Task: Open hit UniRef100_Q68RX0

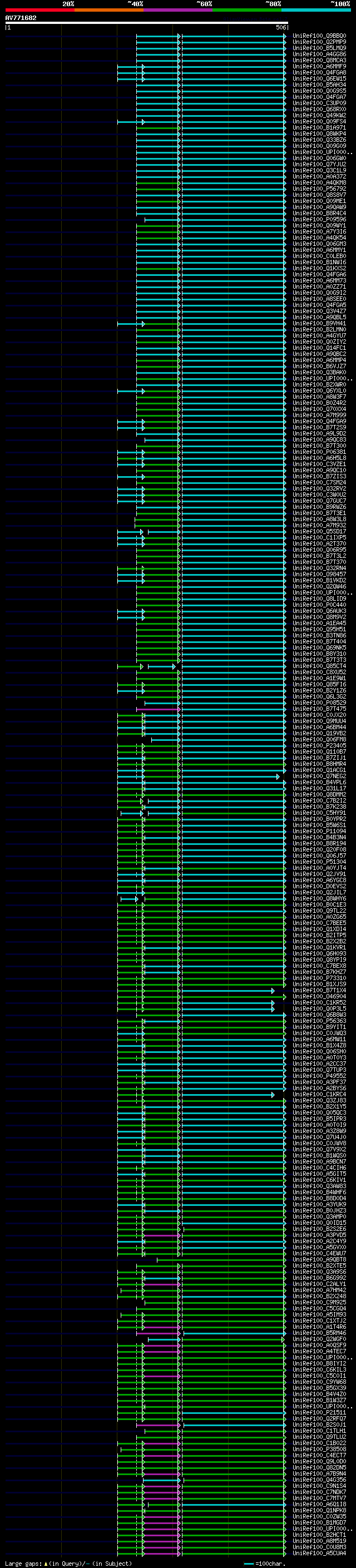Action: (319, 109)
